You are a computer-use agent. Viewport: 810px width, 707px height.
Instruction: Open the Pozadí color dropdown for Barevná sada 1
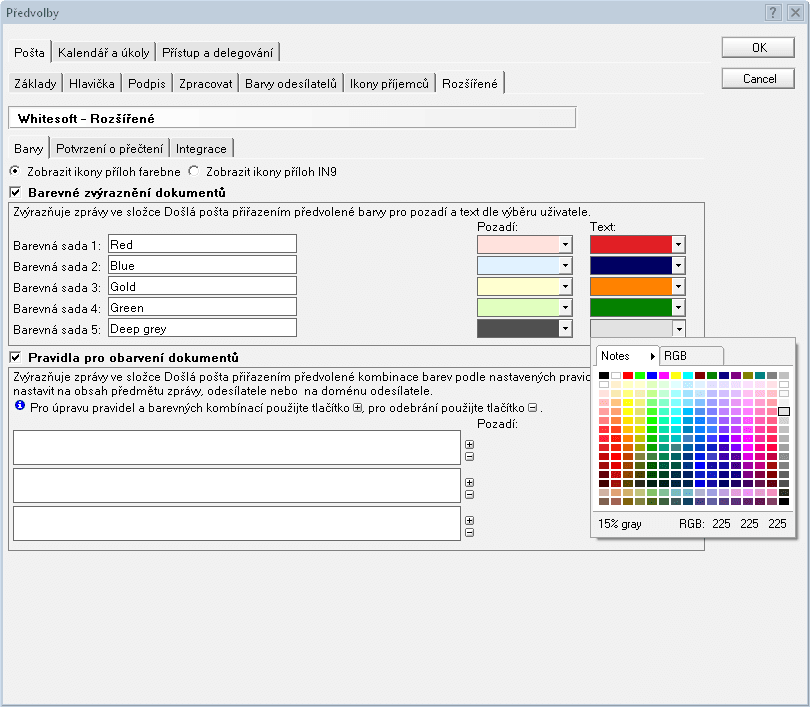565,244
